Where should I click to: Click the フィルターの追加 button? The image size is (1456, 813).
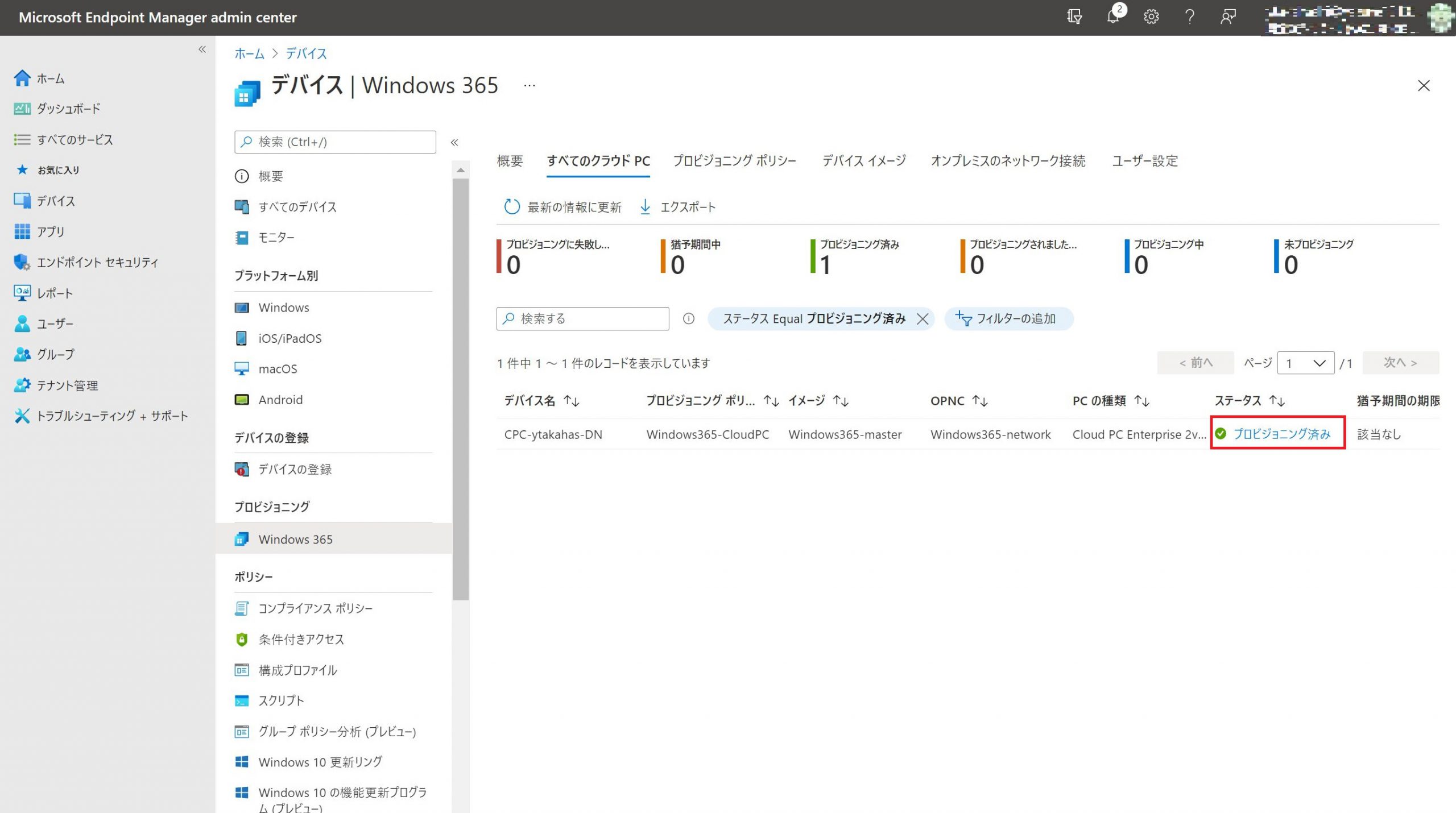click(1008, 319)
